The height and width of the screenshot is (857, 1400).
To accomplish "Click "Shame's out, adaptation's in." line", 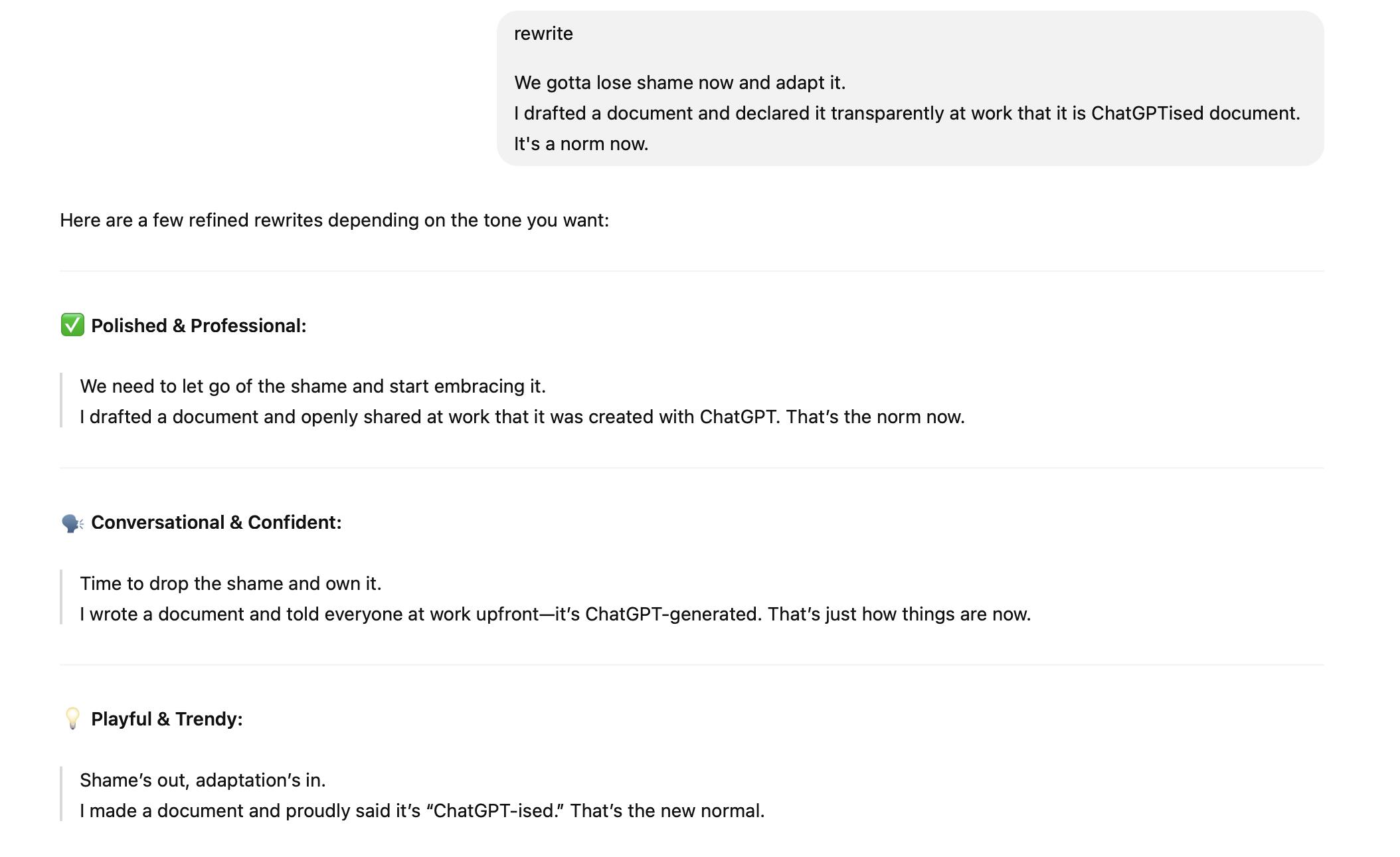I will click(x=203, y=781).
